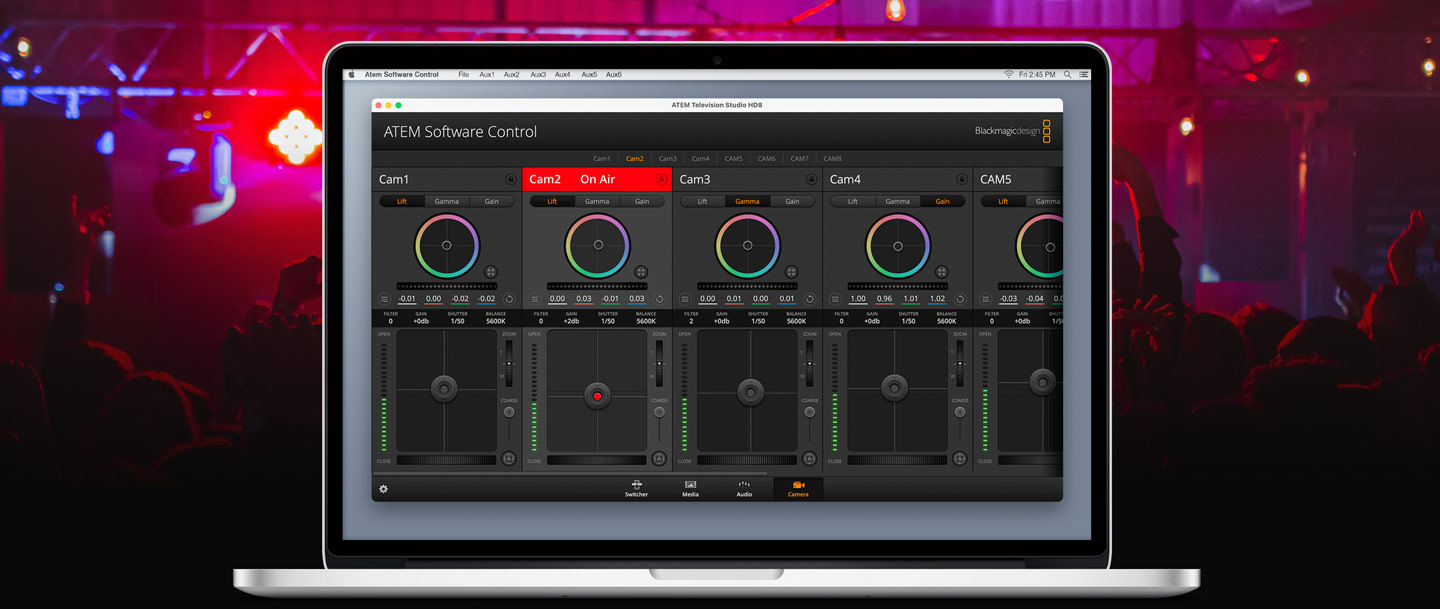Reset Cam1 color corrector with the circular-arrow icon
1440x609 pixels.
point(509,299)
